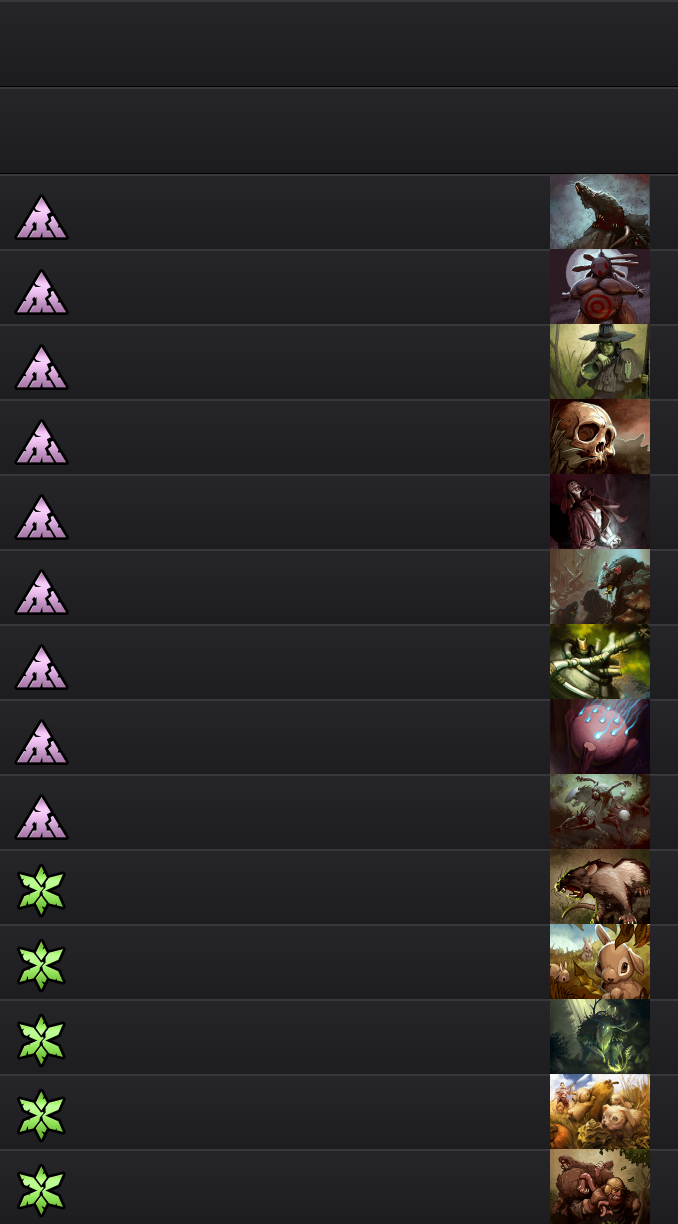Select purple faction icon in the bullseye dummy row
The height and width of the screenshot is (1224, 678).
point(41,292)
